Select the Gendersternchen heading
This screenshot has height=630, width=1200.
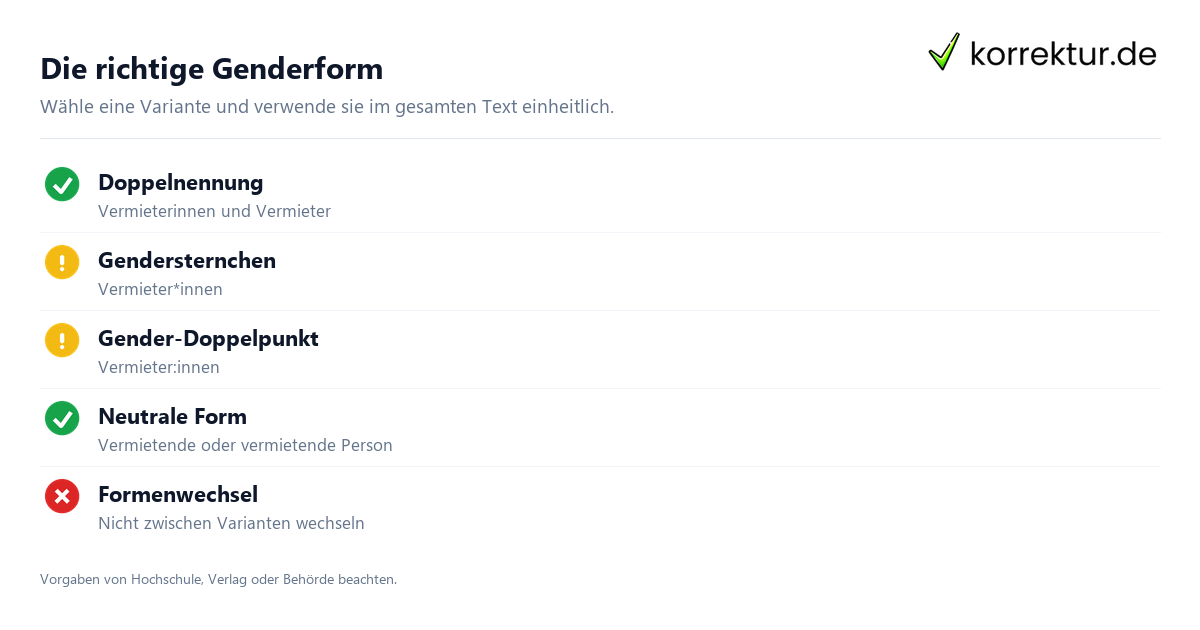[187, 261]
